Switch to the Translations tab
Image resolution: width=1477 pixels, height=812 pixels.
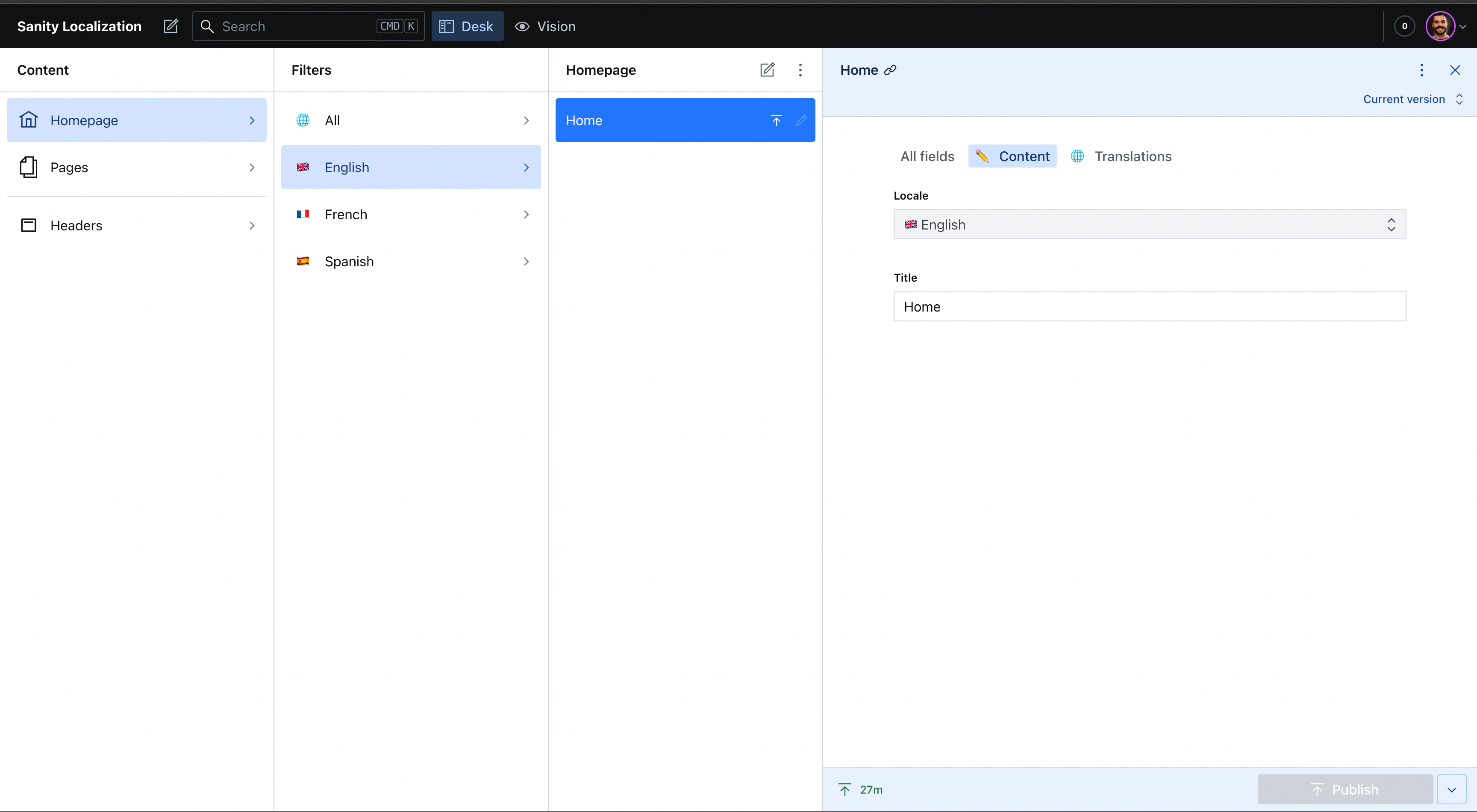[1121, 156]
